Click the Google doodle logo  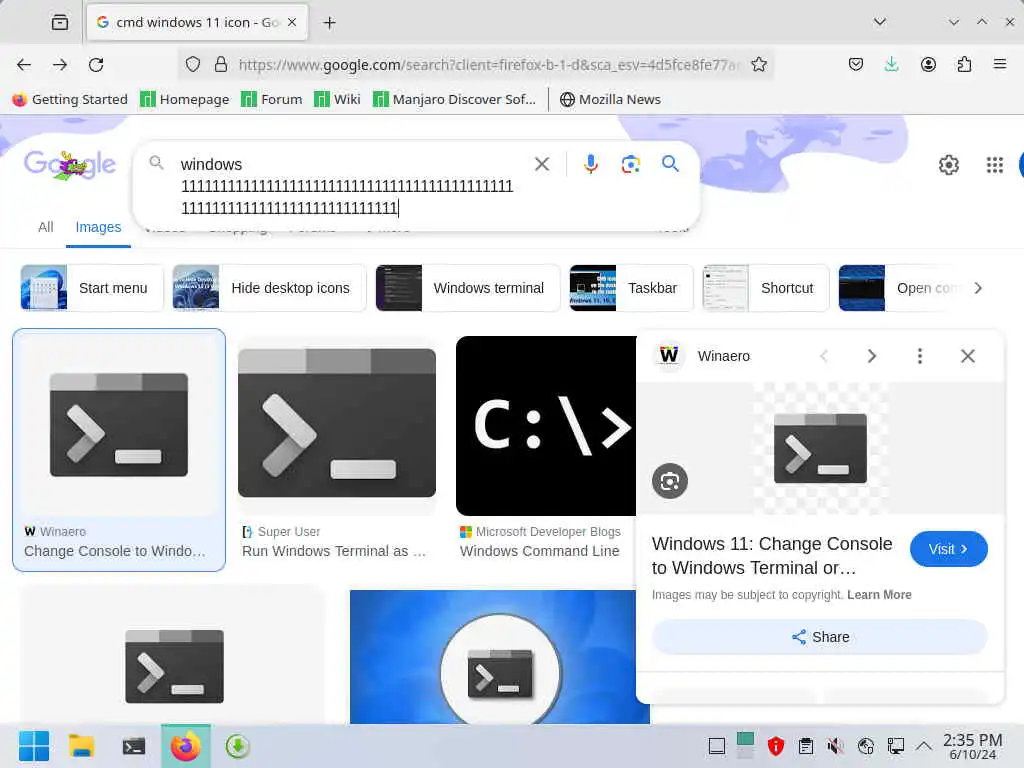[x=70, y=165]
